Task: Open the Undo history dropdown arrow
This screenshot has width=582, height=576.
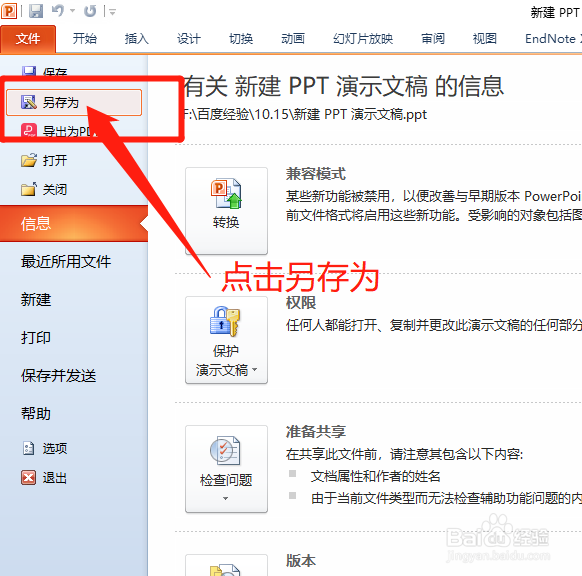Action: tap(72, 11)
